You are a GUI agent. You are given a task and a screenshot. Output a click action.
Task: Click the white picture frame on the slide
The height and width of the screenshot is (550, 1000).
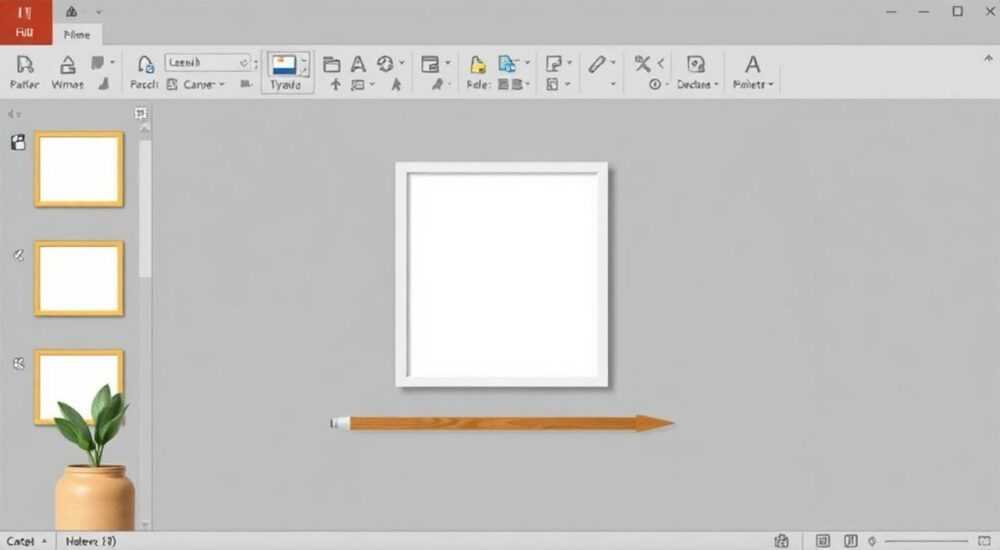pos(502,274)
